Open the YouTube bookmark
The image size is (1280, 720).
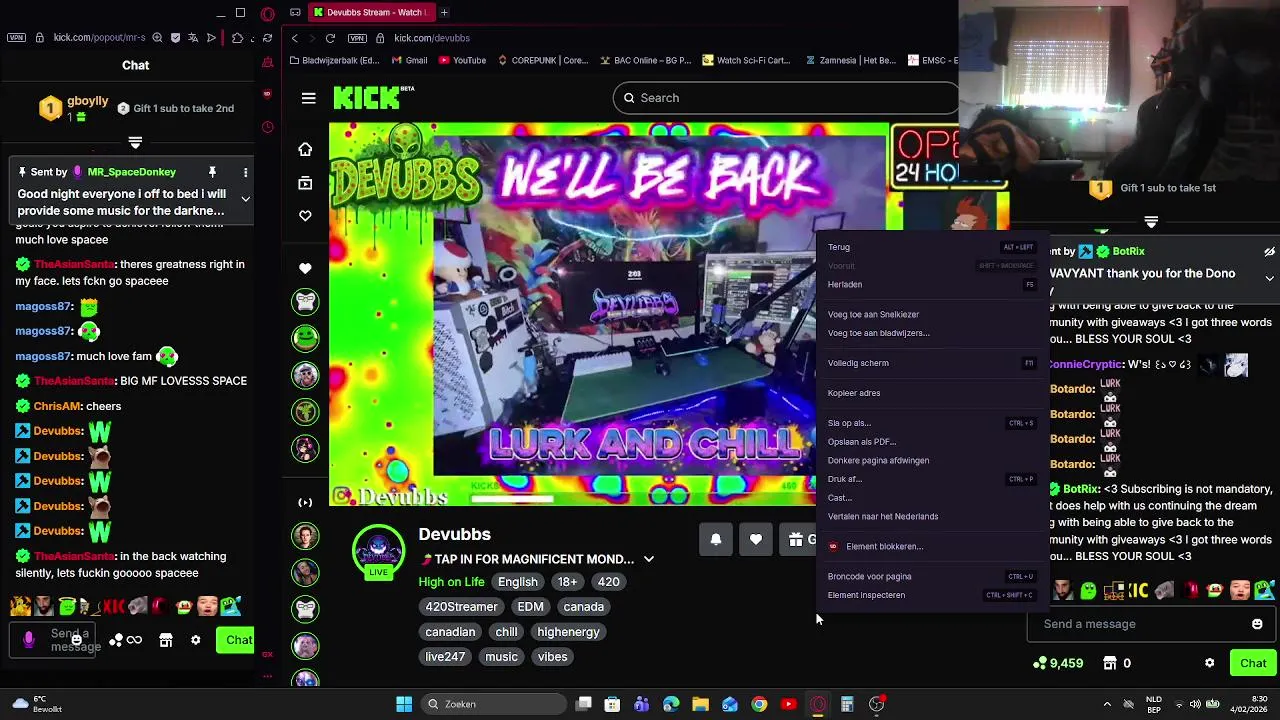pyautogui.click(x=461, y=60)
